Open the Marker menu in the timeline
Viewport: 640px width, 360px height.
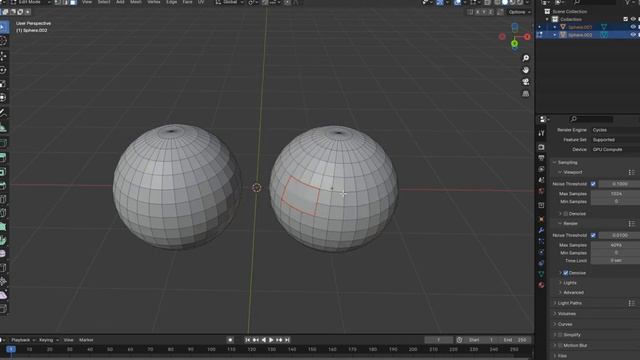86,340
